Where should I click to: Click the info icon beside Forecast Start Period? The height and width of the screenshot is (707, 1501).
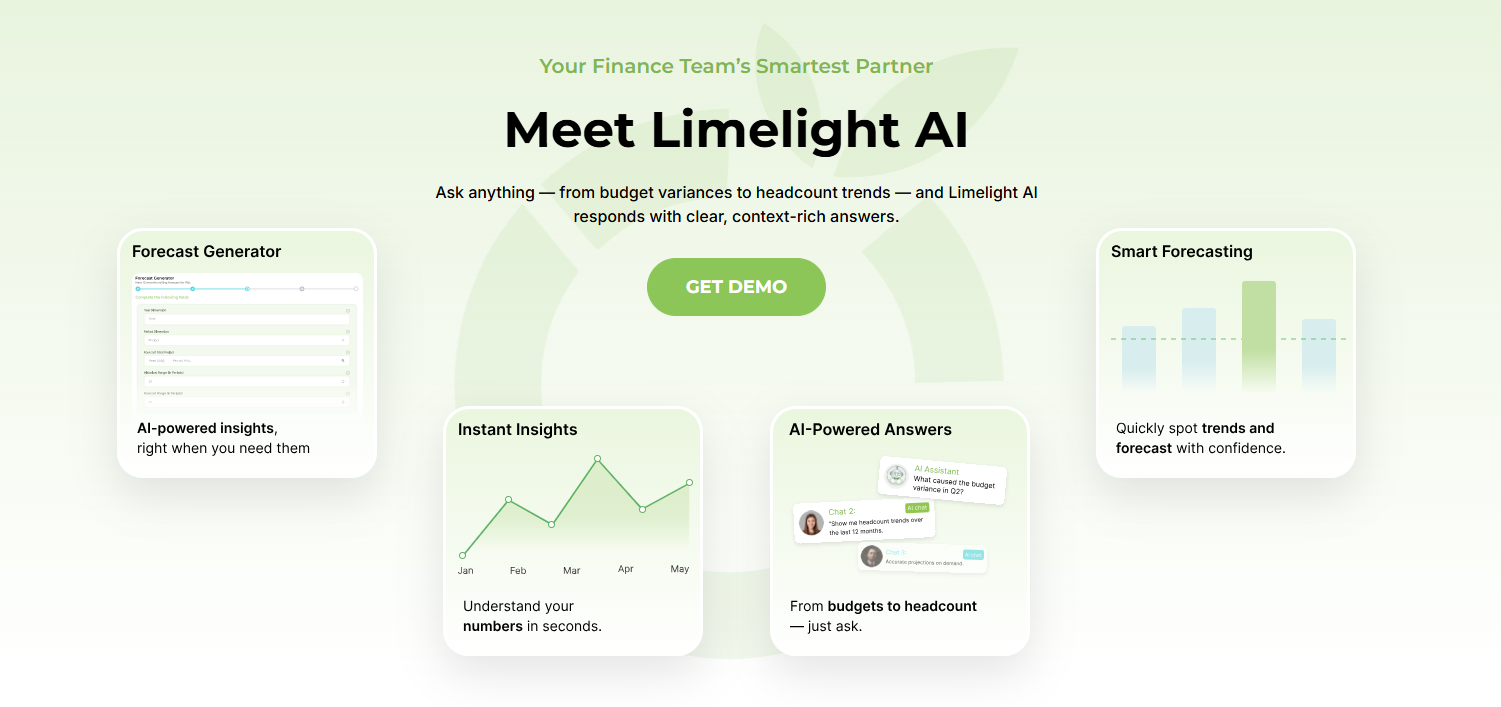pyautogui.click(x=348, y=351)
